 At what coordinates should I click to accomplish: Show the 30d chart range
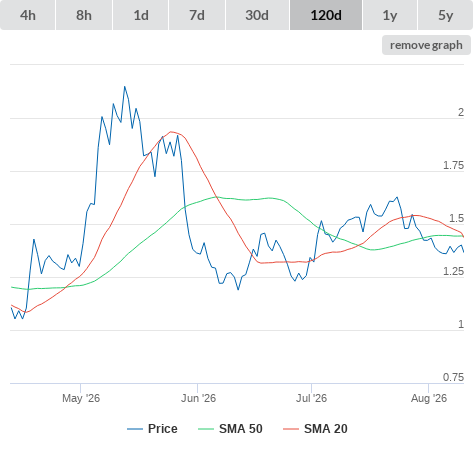(257, 15)
